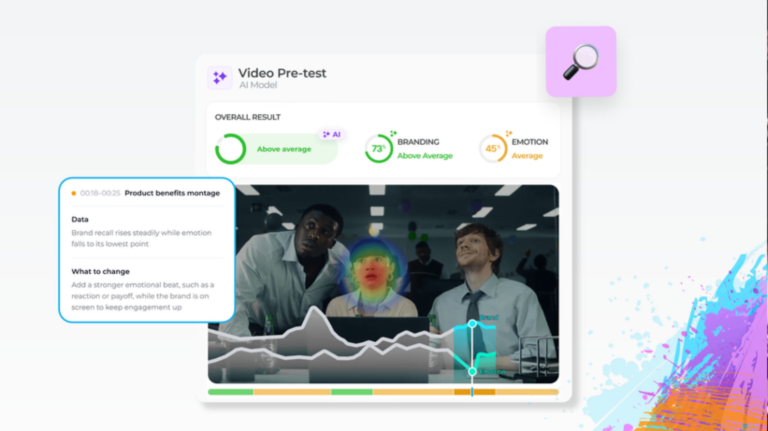This screenshot has height=431, width=768.
Task: Click the dark orange highlighted timeline segment
Action: tap(475, 392)
